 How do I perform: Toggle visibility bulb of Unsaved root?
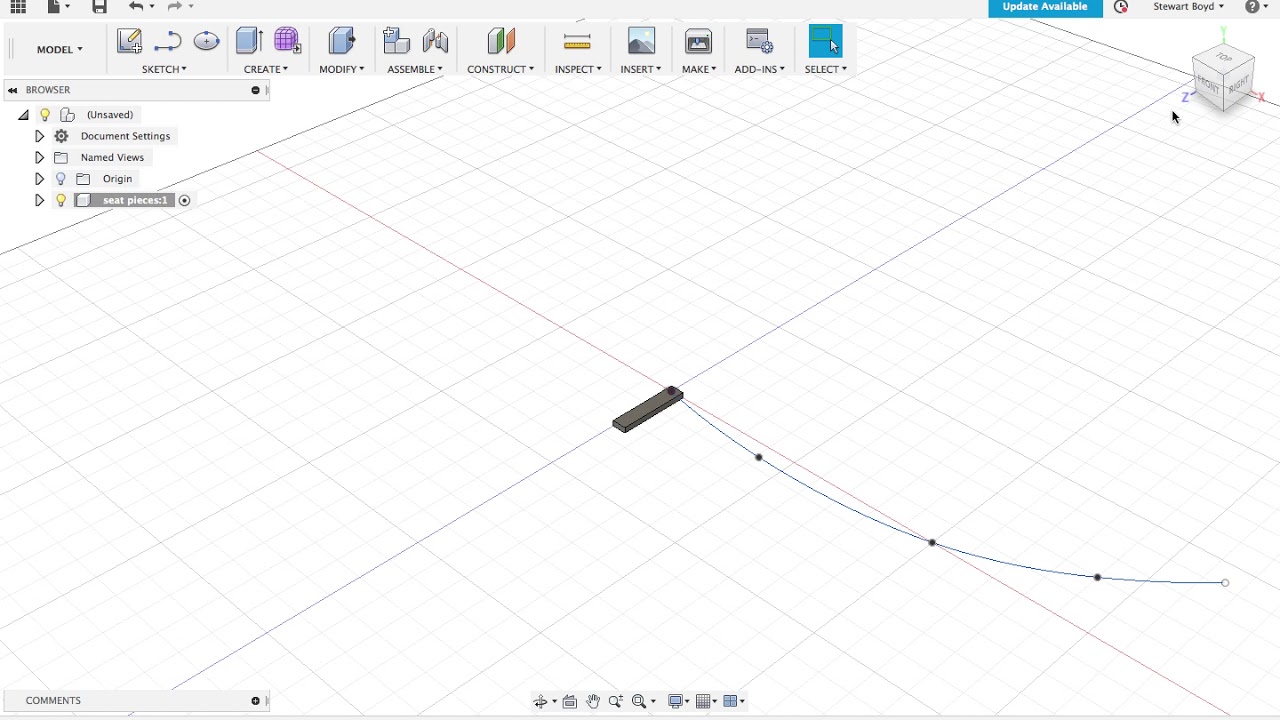(x=45, y=115)
